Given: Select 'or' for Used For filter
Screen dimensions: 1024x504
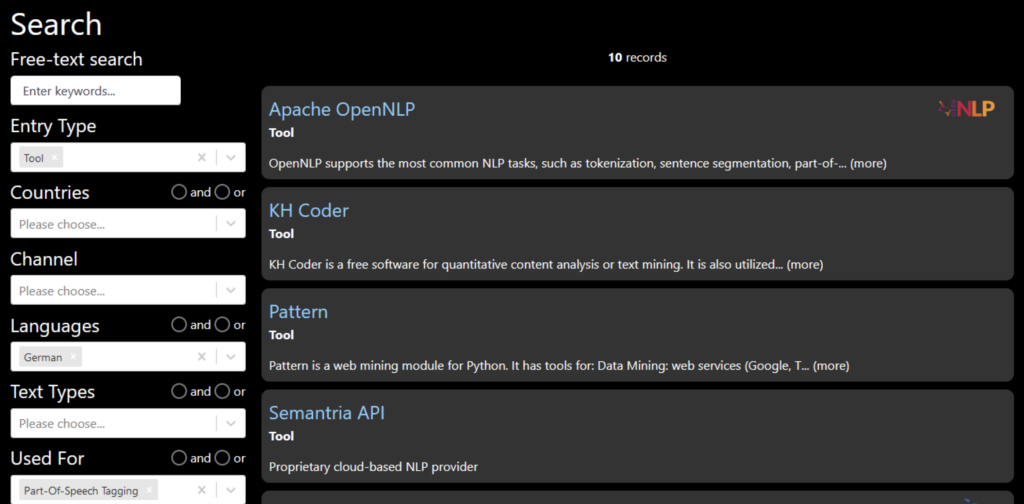Looking at the screenshot, I should (222, 458).
